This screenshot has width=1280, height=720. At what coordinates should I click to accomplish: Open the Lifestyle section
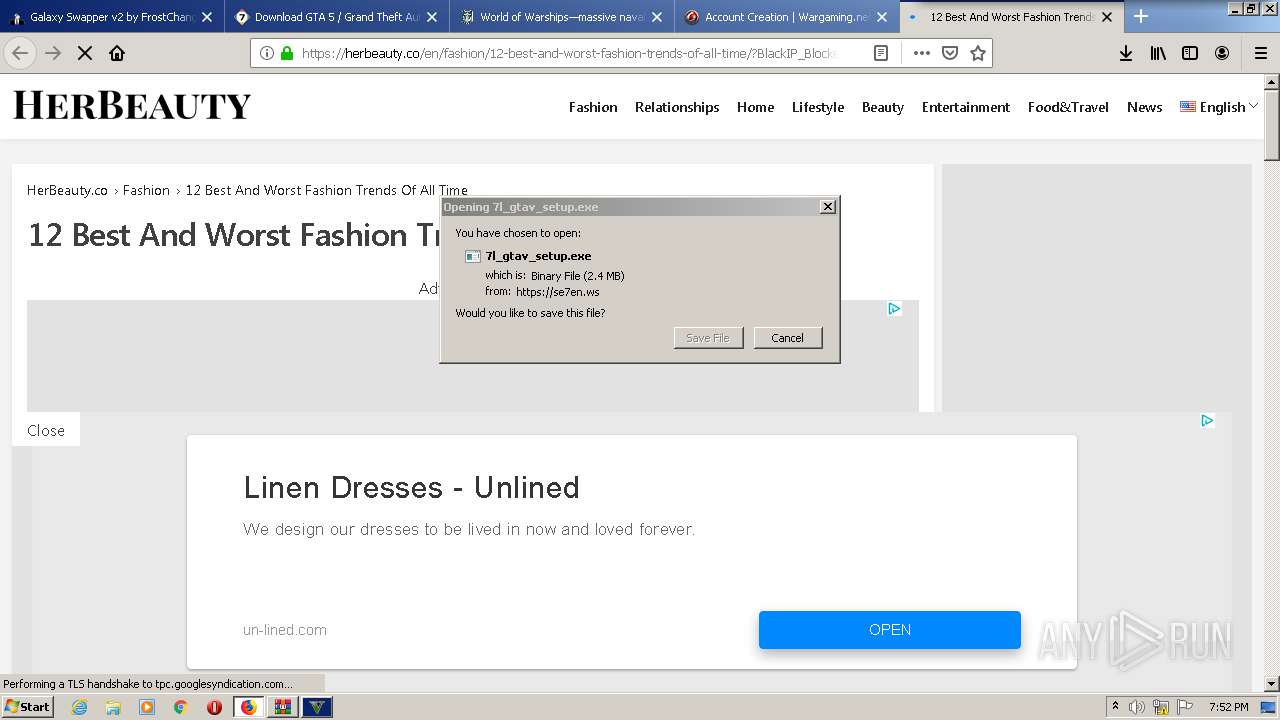coord(818,107)
